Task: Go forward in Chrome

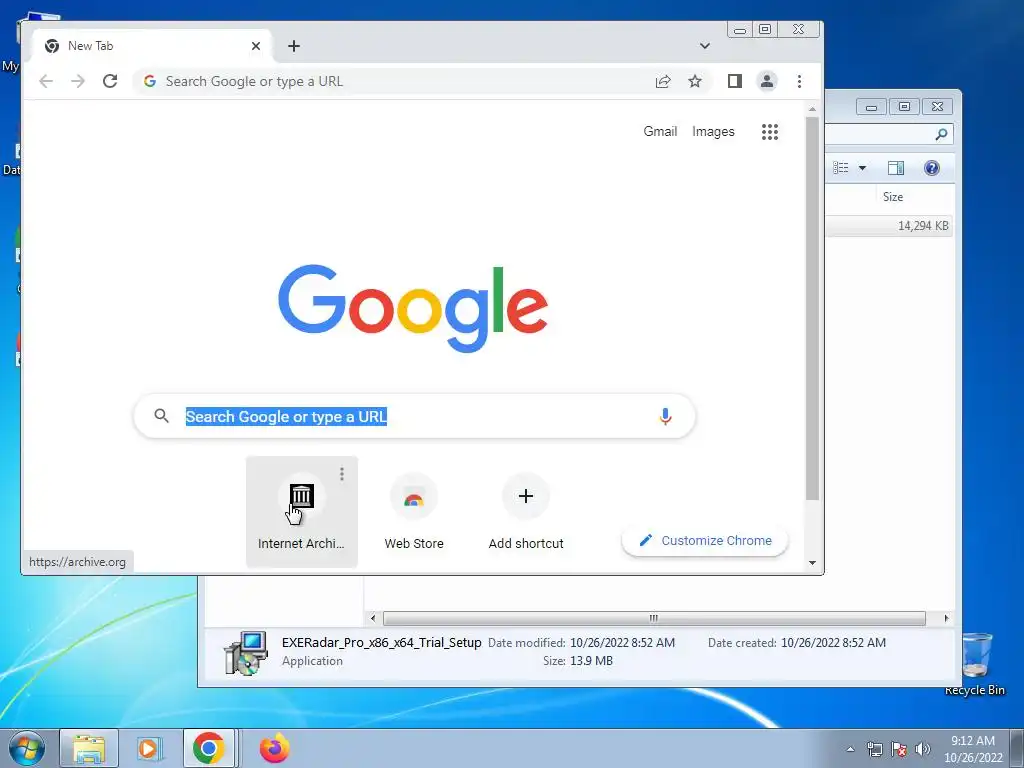Action: point(78,81)
